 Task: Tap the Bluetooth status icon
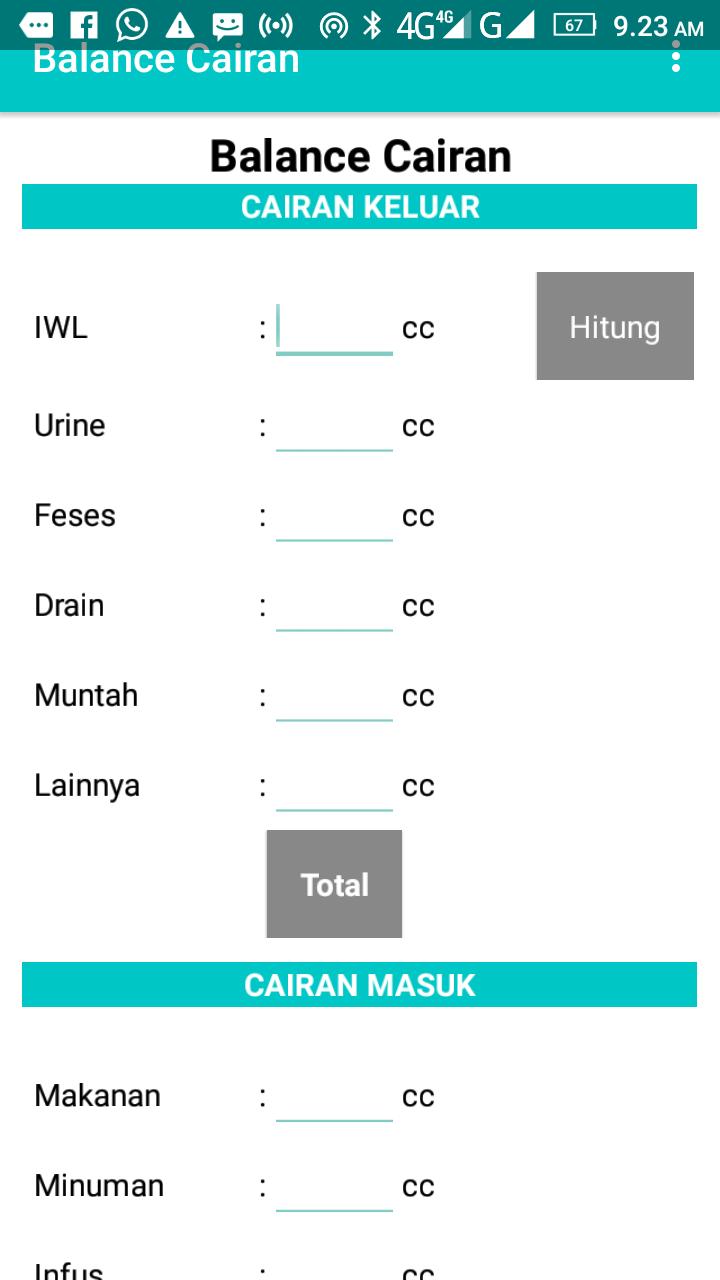pyautogui.click(x=372, y=25)
